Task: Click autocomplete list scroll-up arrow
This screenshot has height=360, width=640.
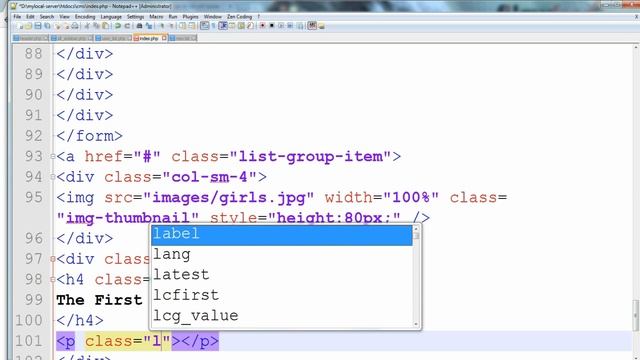Action: point(416,229)
